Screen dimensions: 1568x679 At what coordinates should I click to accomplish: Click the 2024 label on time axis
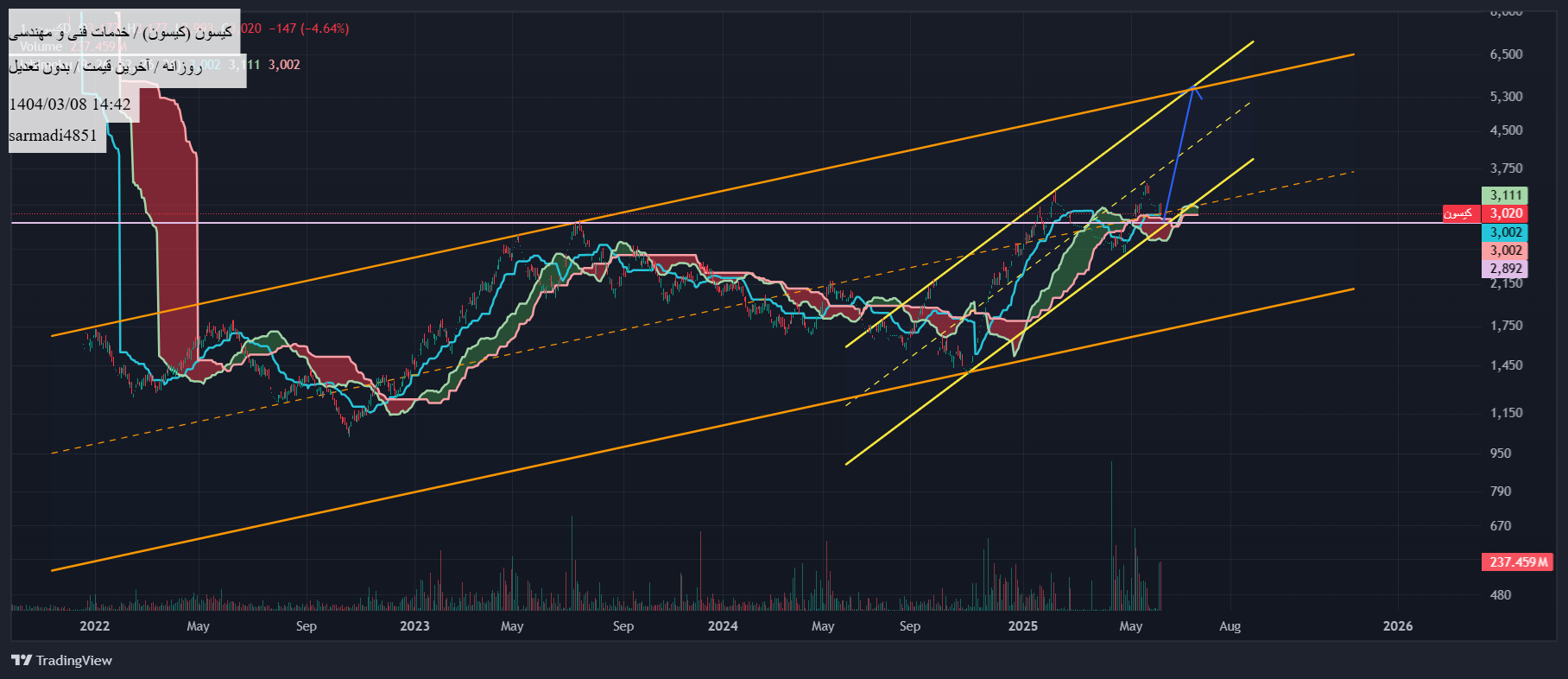tap(723, 626)
